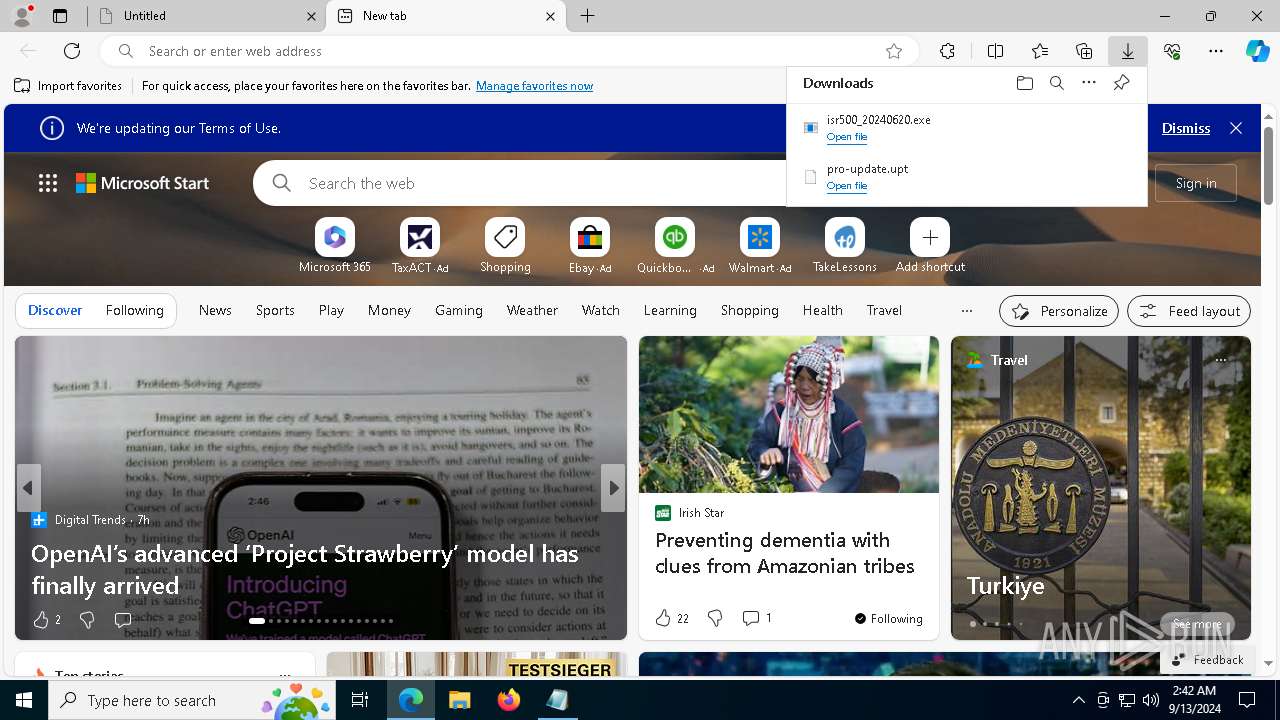Pin the Downloads panel
Image resolution: width=1280 pixels, height=720 pixels.
(1121, 83)
